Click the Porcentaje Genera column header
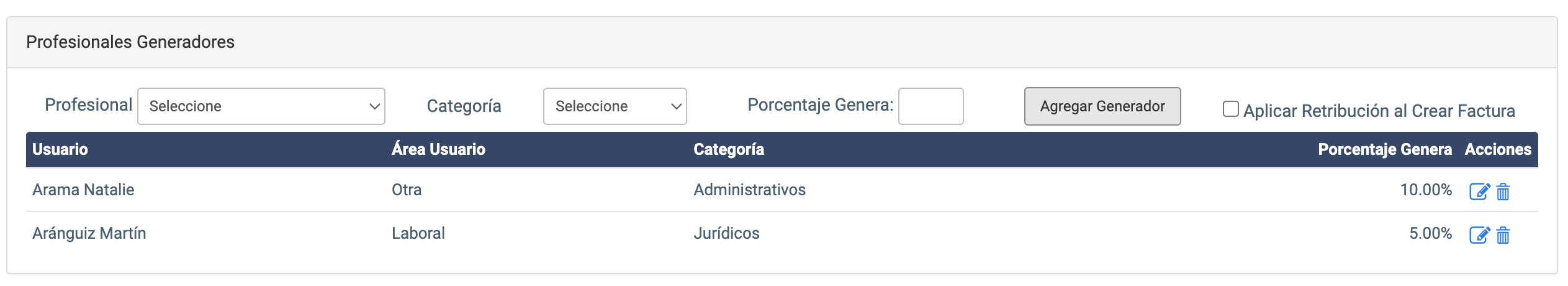Image resolution: width=1568 pixels, height=286 pixels. pos(1385,149)
